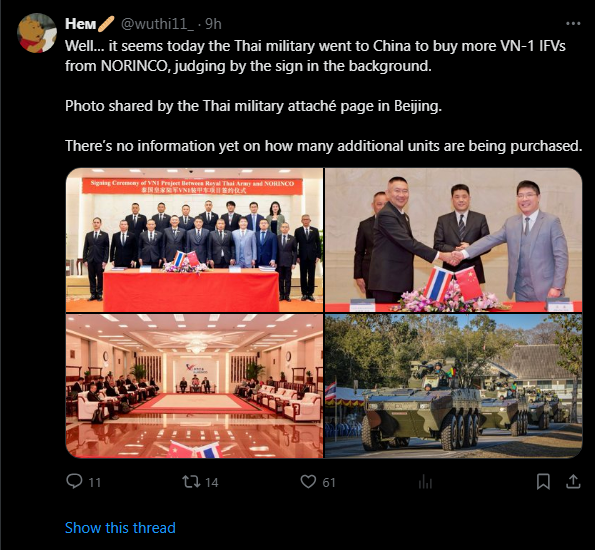
Task: Open the reply comment icon
Action: (x=74, y=481)
